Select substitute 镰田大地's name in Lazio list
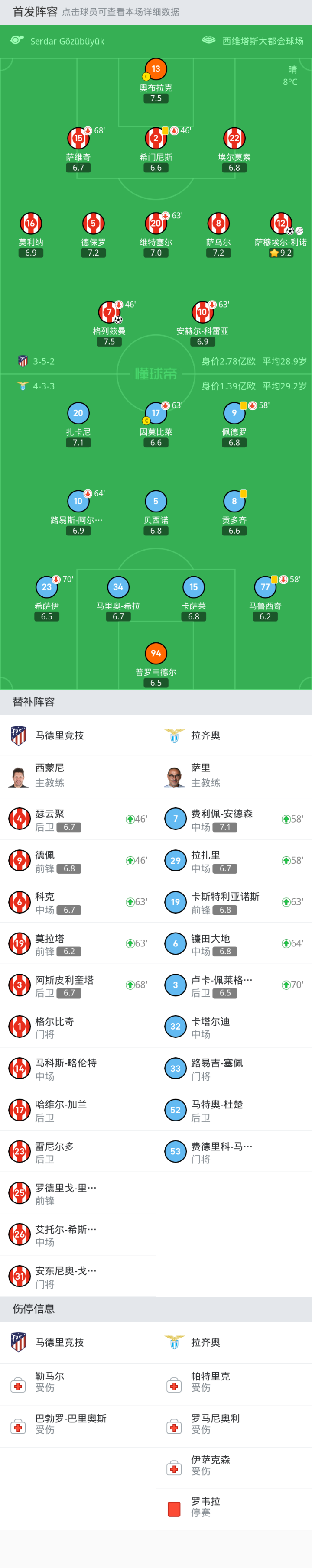The height and width of the screenshot is (1568, 312). [210, 938]
